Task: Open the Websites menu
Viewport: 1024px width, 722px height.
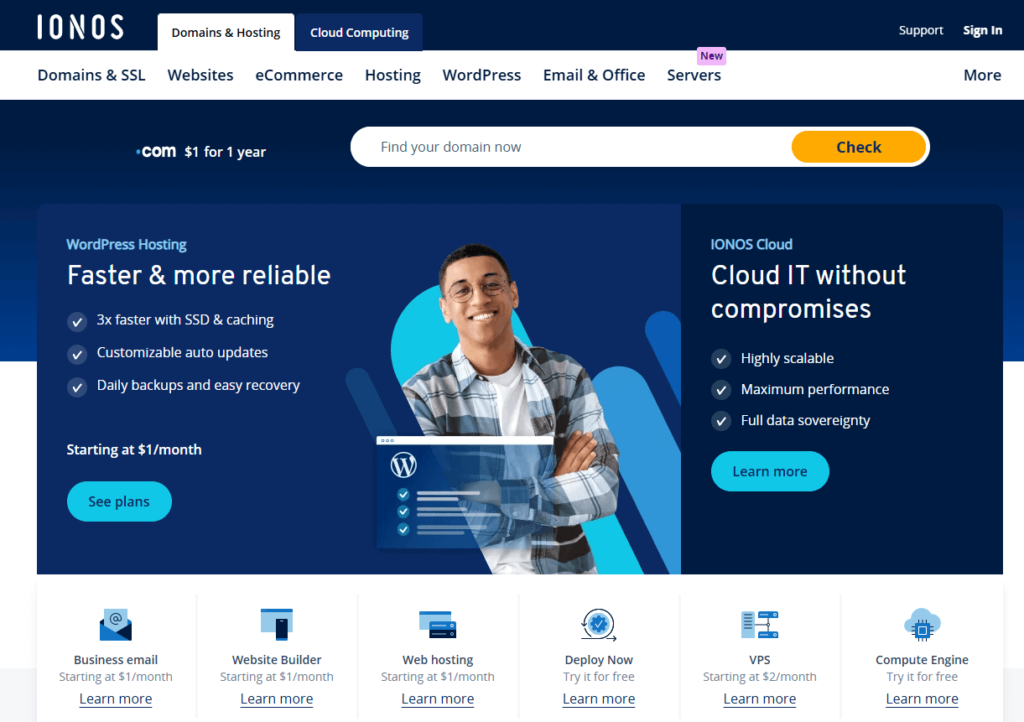Action: point(200,75)
